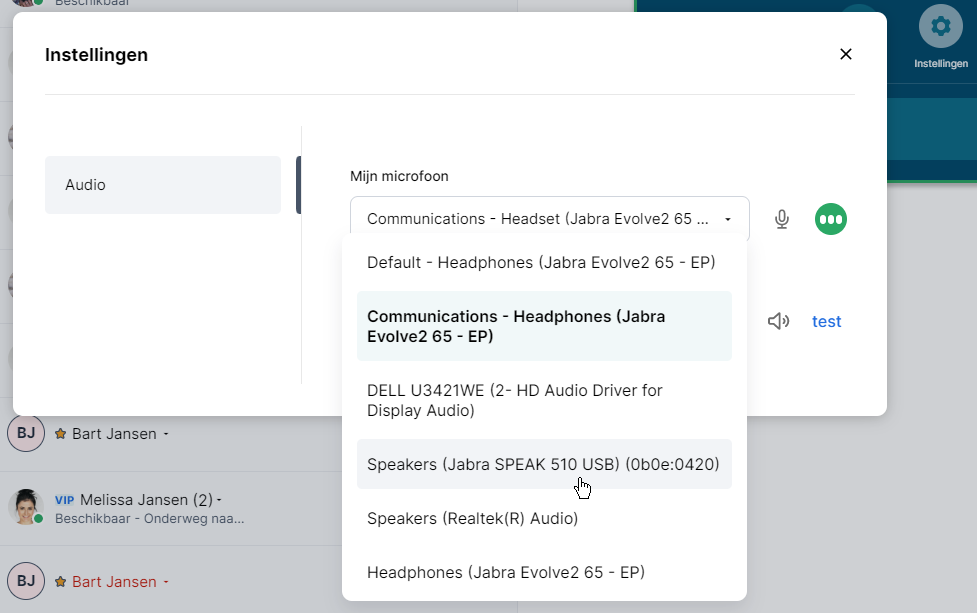Open the Mijn microfoon dropdown
Screen dimensions: 977x613
[x=550, y=219]
